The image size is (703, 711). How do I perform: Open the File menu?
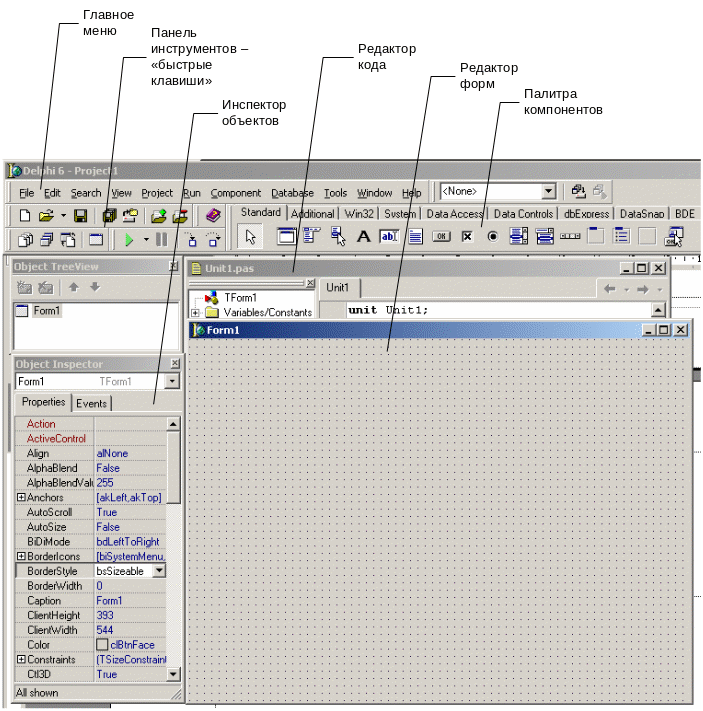click(x=27, y=193)
